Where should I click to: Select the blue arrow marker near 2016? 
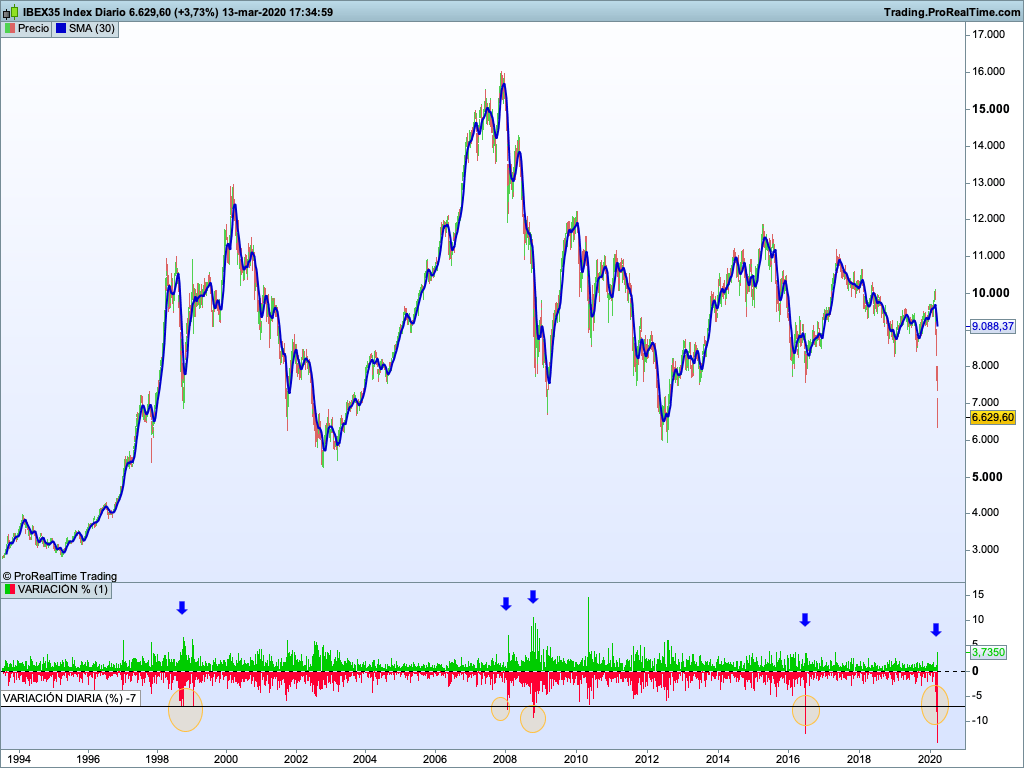click(x=805, y=620)
